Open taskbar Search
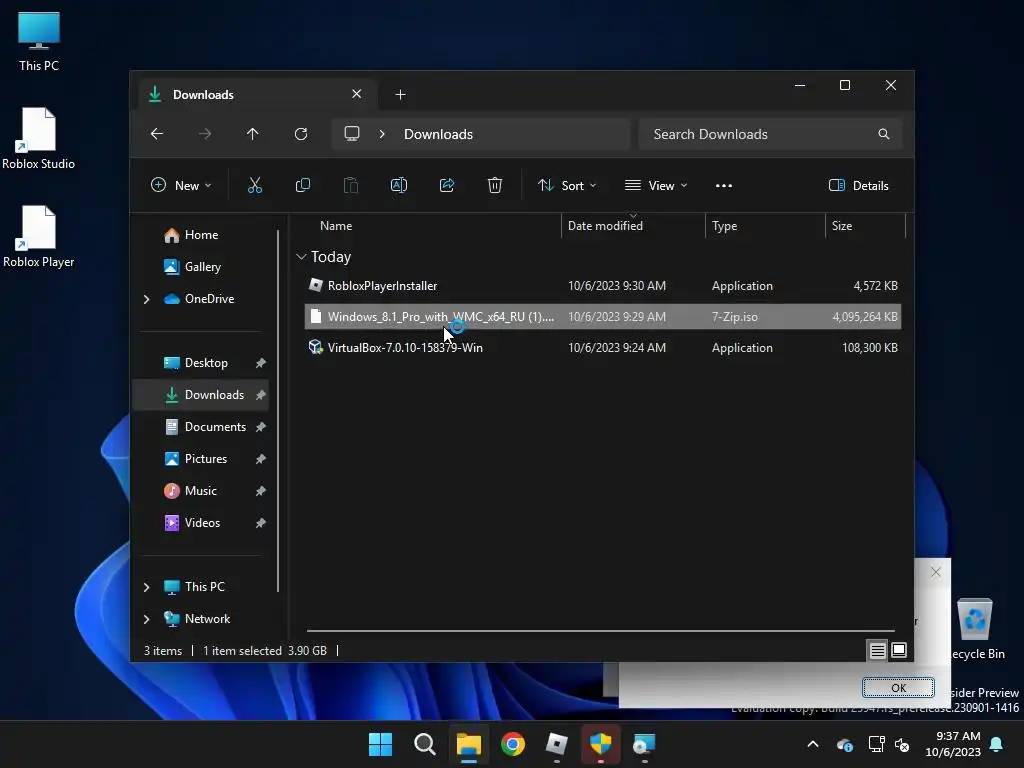 coord(424,744)
